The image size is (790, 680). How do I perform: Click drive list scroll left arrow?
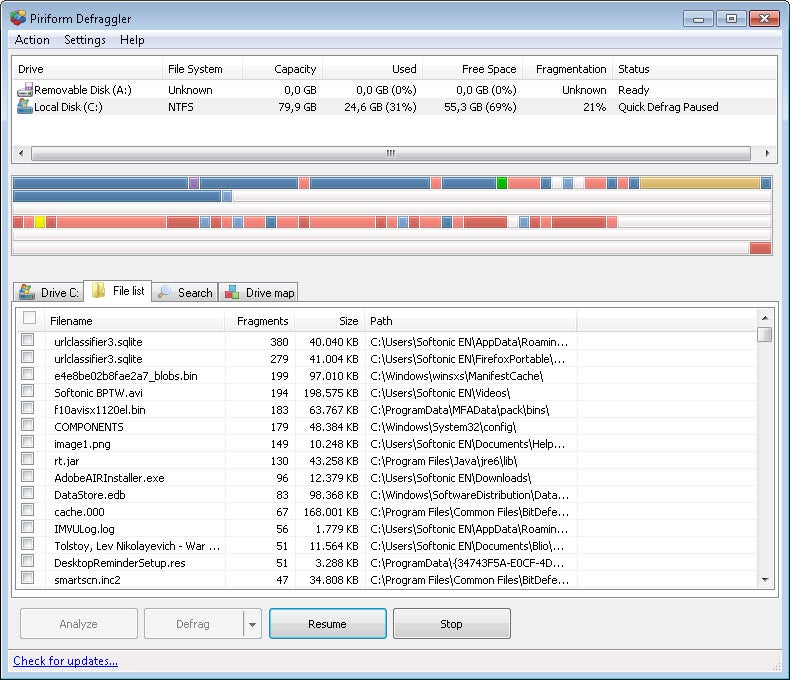[21, 153]
